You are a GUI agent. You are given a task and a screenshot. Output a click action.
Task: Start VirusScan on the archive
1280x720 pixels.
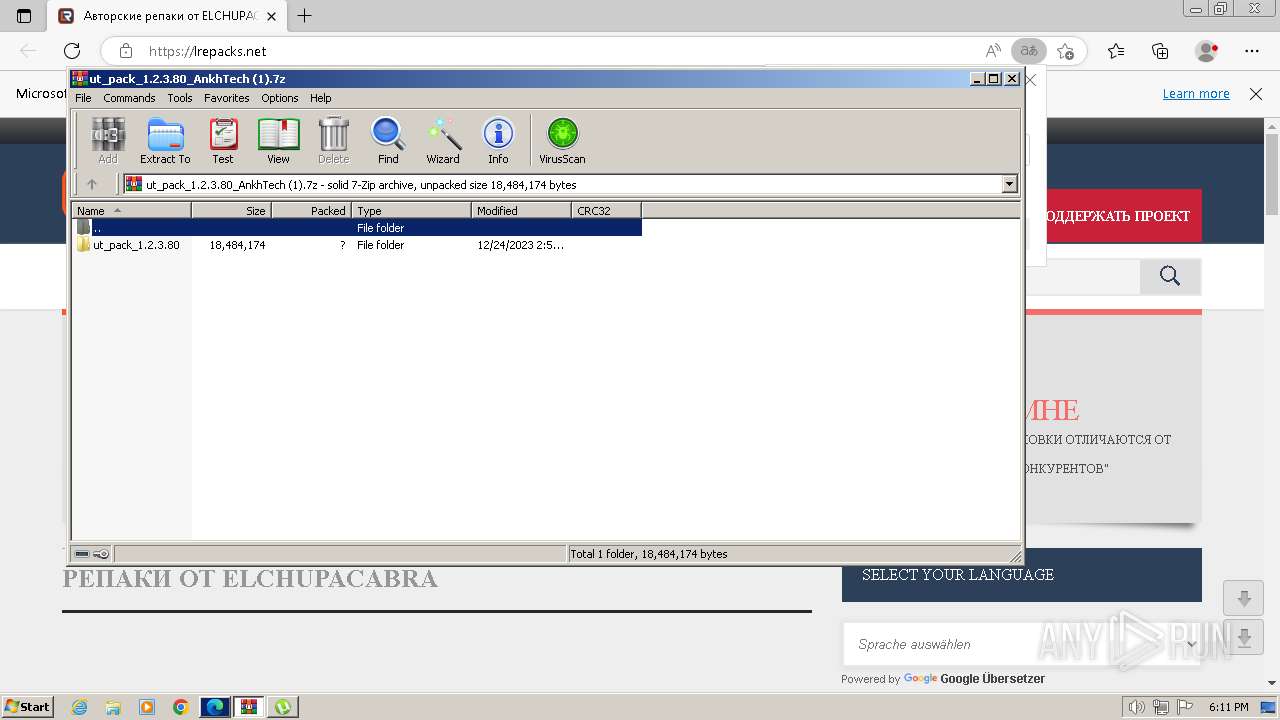point(562,140)
